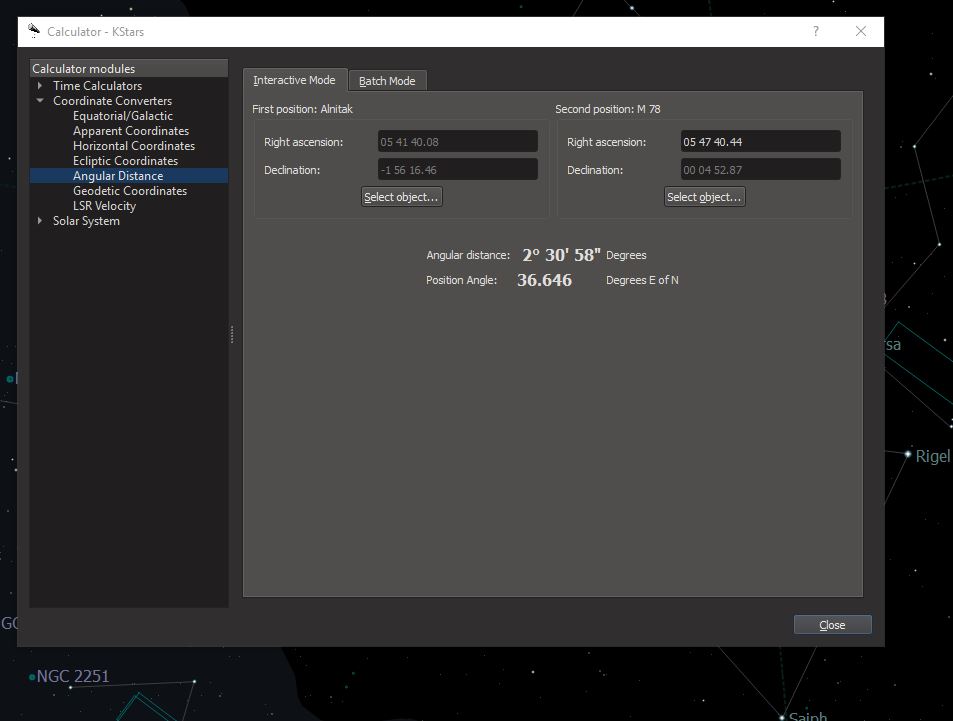Click first position Right ascension field

tap(458, 142)
